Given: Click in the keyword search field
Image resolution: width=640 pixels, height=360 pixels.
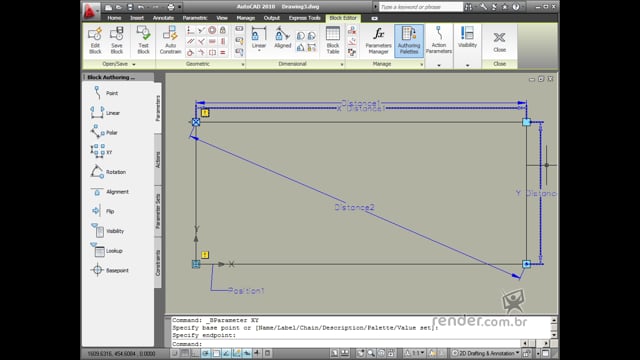Looking at the screenshot, I should click(421, 7).
